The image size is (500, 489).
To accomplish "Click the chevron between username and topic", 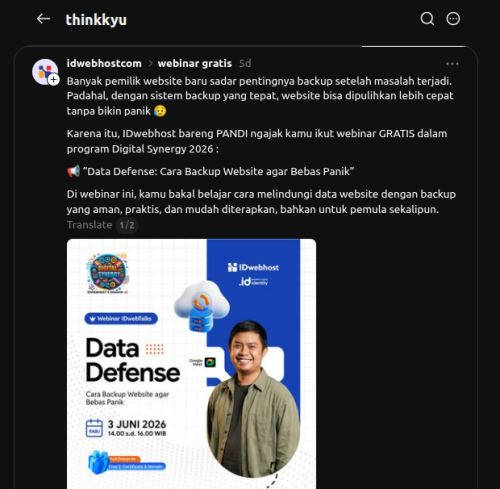I will pos(150,63).
